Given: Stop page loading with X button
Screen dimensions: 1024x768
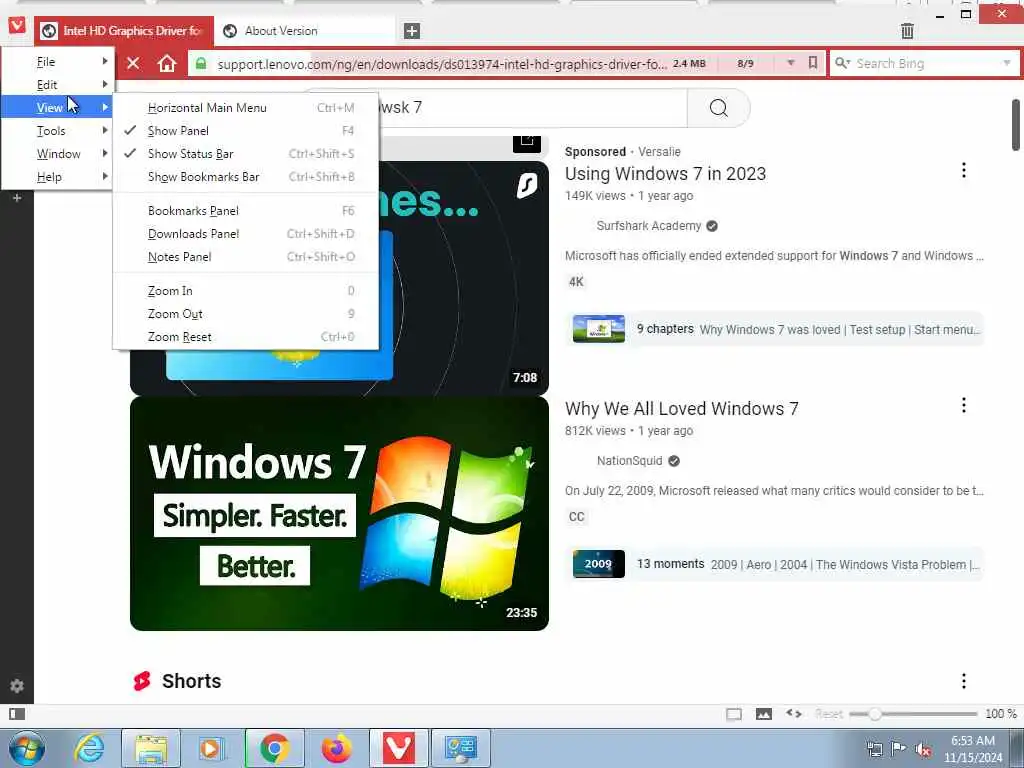Looking at the screenshot, I should (133, 63).
